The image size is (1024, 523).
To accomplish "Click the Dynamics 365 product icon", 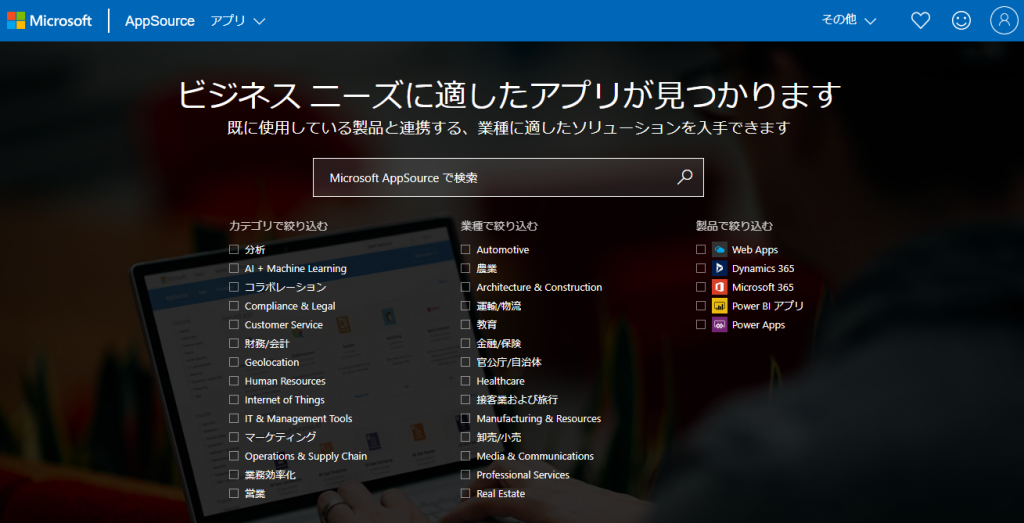I will 719,269.
